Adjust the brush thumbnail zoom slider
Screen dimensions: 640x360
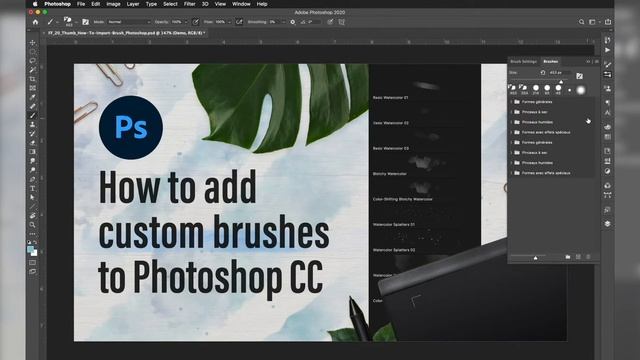point(535,257)
